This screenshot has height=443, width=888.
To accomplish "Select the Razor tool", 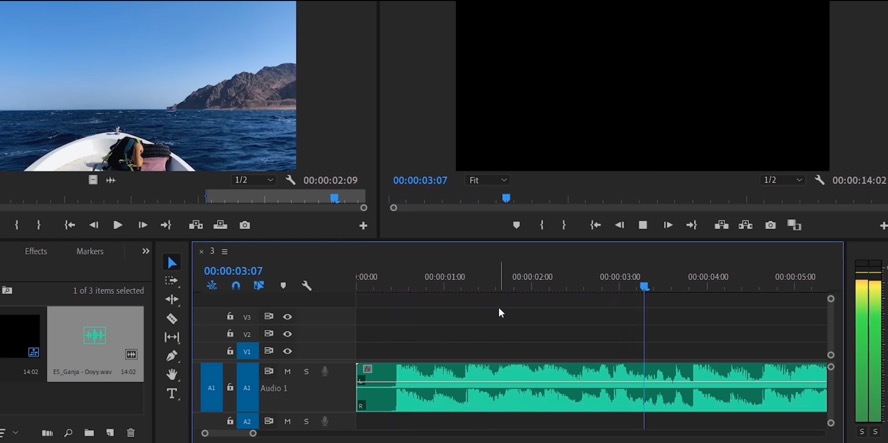I will coord(172,318).
